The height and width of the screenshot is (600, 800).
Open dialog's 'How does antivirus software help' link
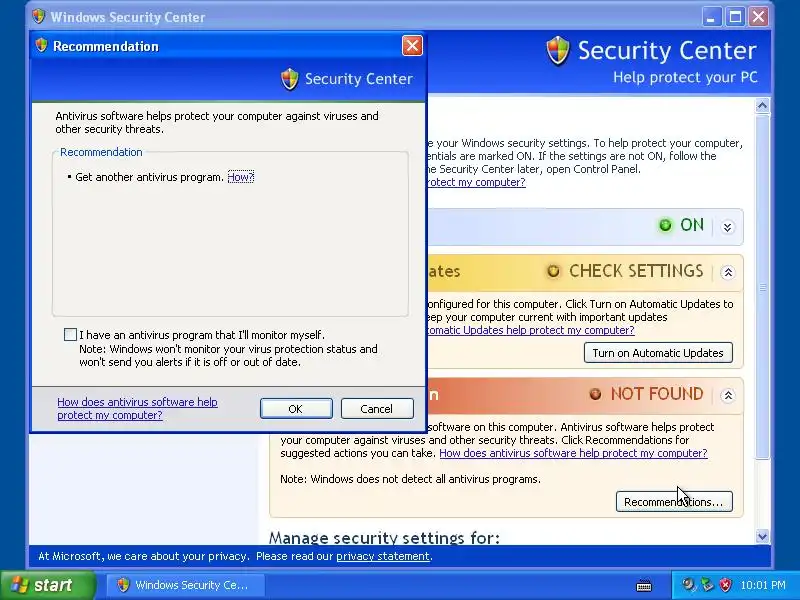pyautogui.click(x=137, y=408)
